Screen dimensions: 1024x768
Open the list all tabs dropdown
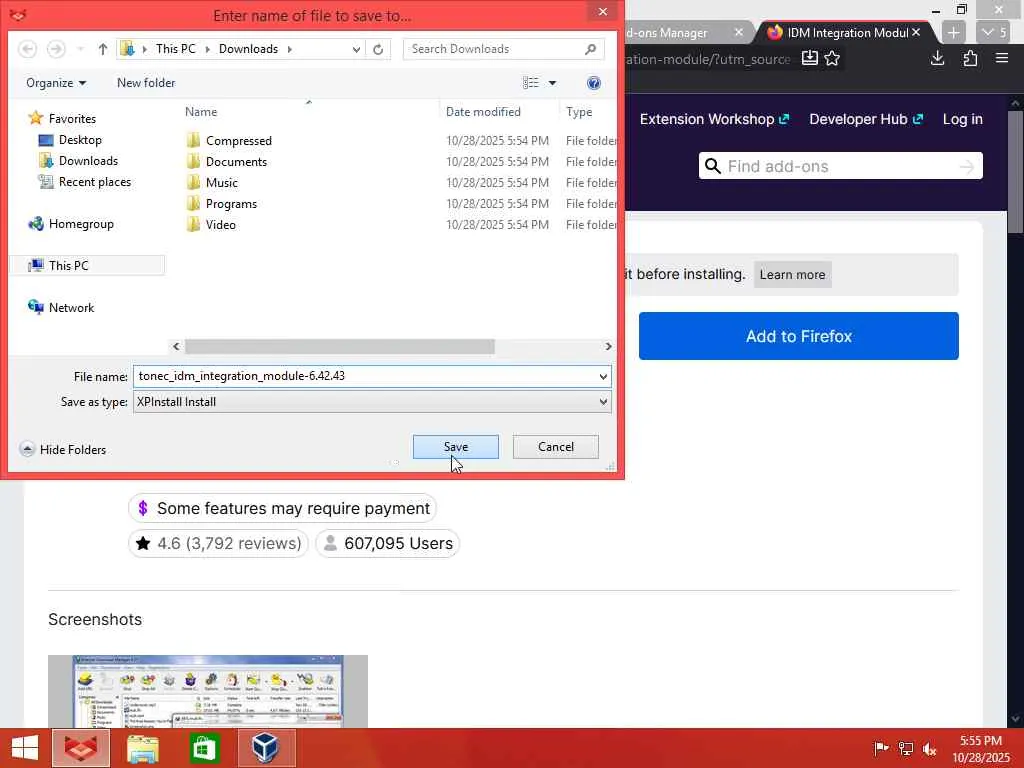click(x=994, y=32)
